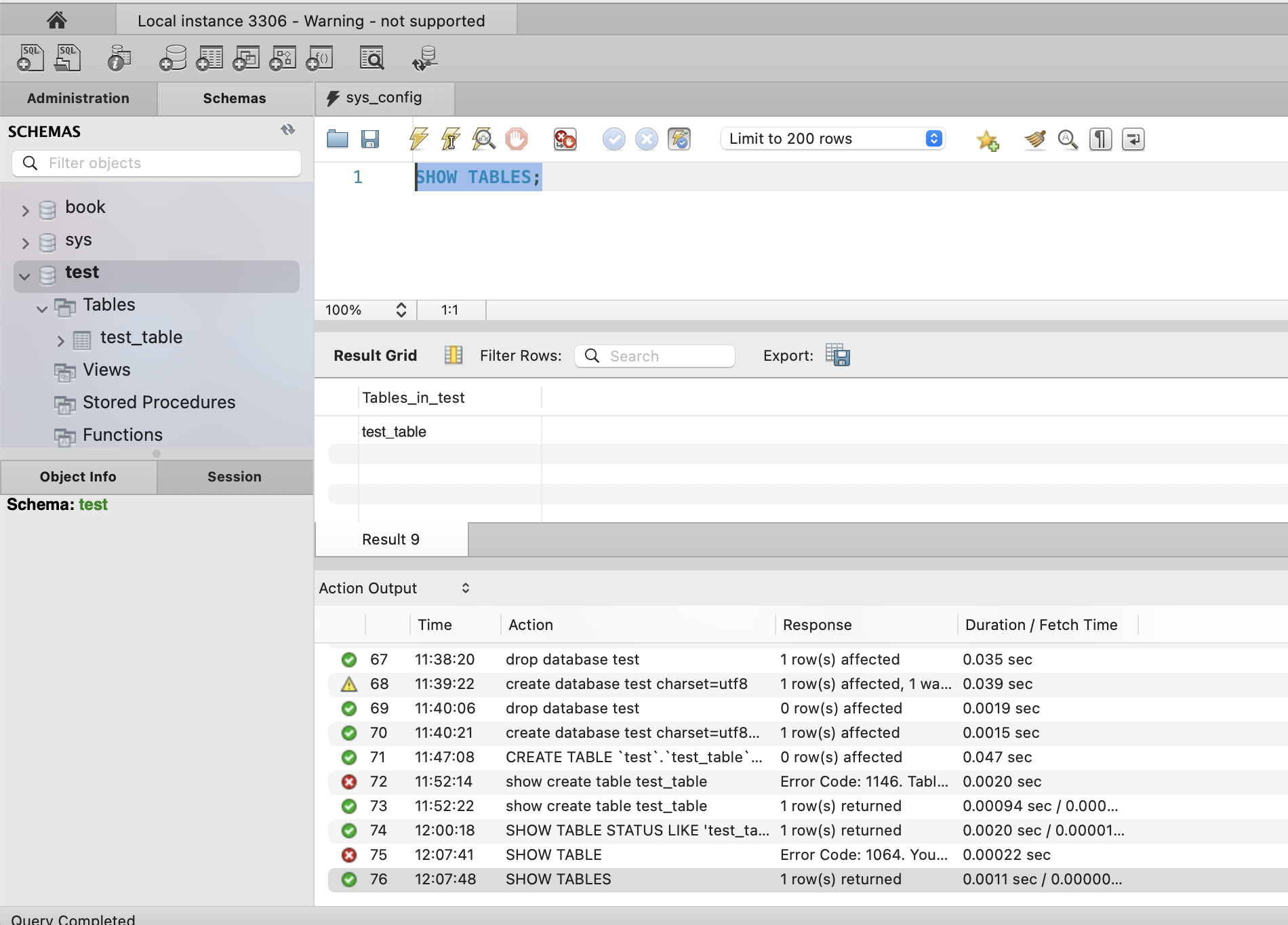Click the create new schema icon
This screenshot has width=1288, height=925.
click(173, 58)
